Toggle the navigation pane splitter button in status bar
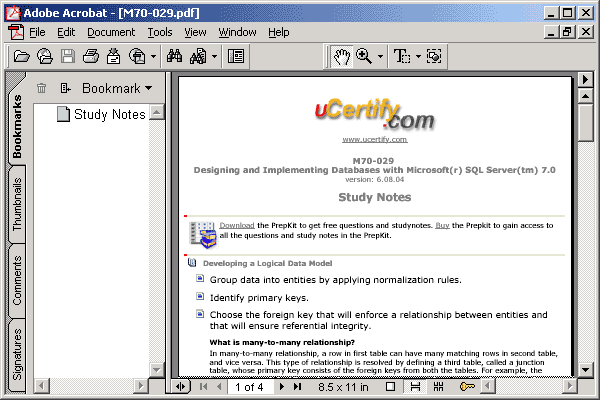600x400 pixels. tap(180, 387)
